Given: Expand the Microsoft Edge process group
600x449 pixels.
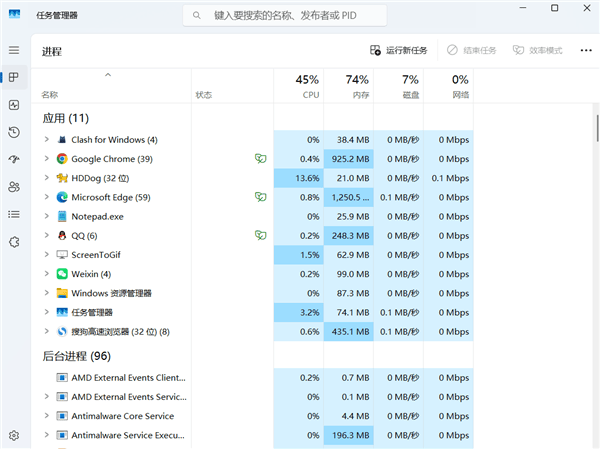Looking at the screenshot, I should pos(46,197).
